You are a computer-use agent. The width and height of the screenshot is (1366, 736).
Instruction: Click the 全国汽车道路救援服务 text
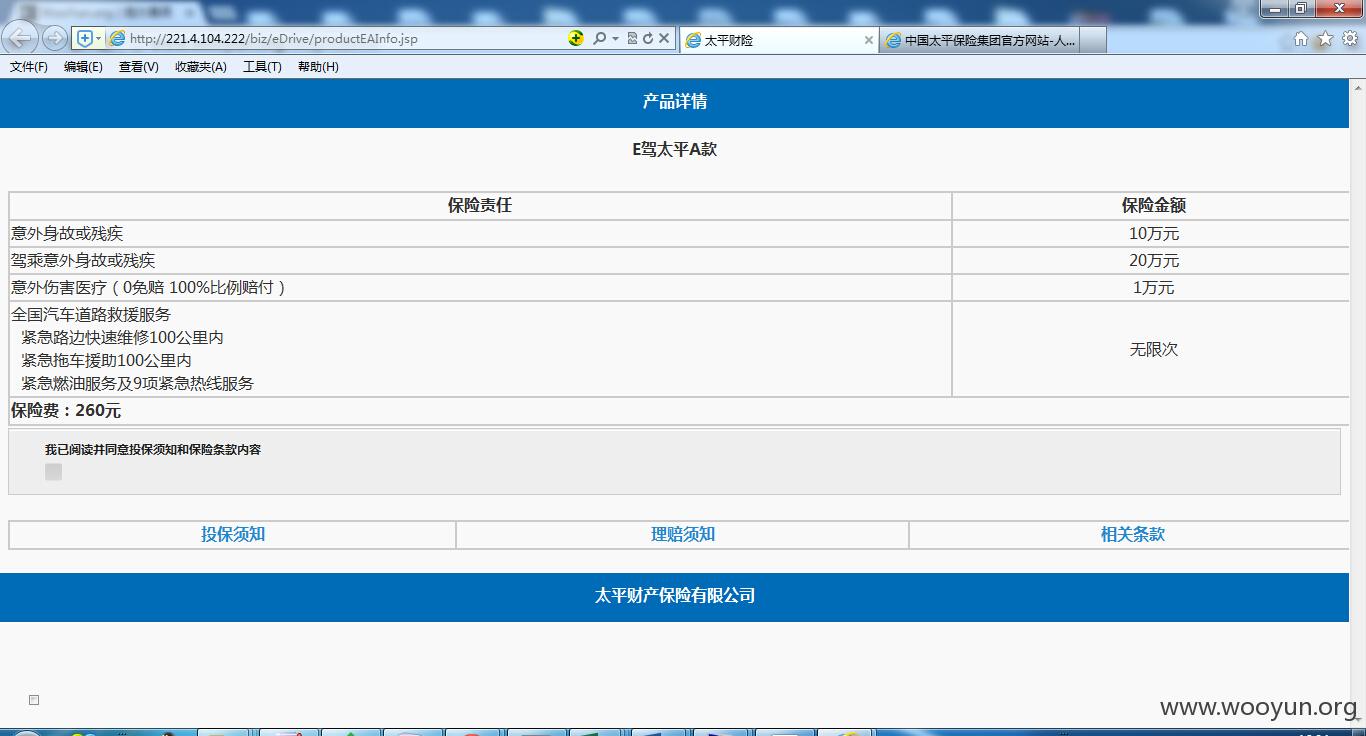(91, 315)
